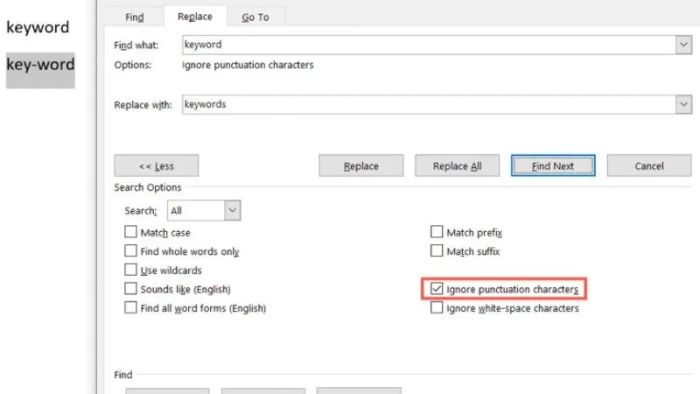Open the Search direction dropdown showing All
700x394 pixels.
pyautogui.click(x=204, y=210)
